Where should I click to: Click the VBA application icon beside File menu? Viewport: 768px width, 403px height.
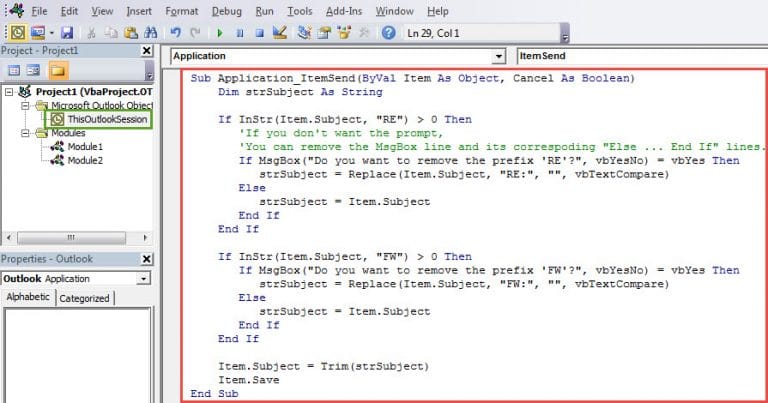(17, 10)
